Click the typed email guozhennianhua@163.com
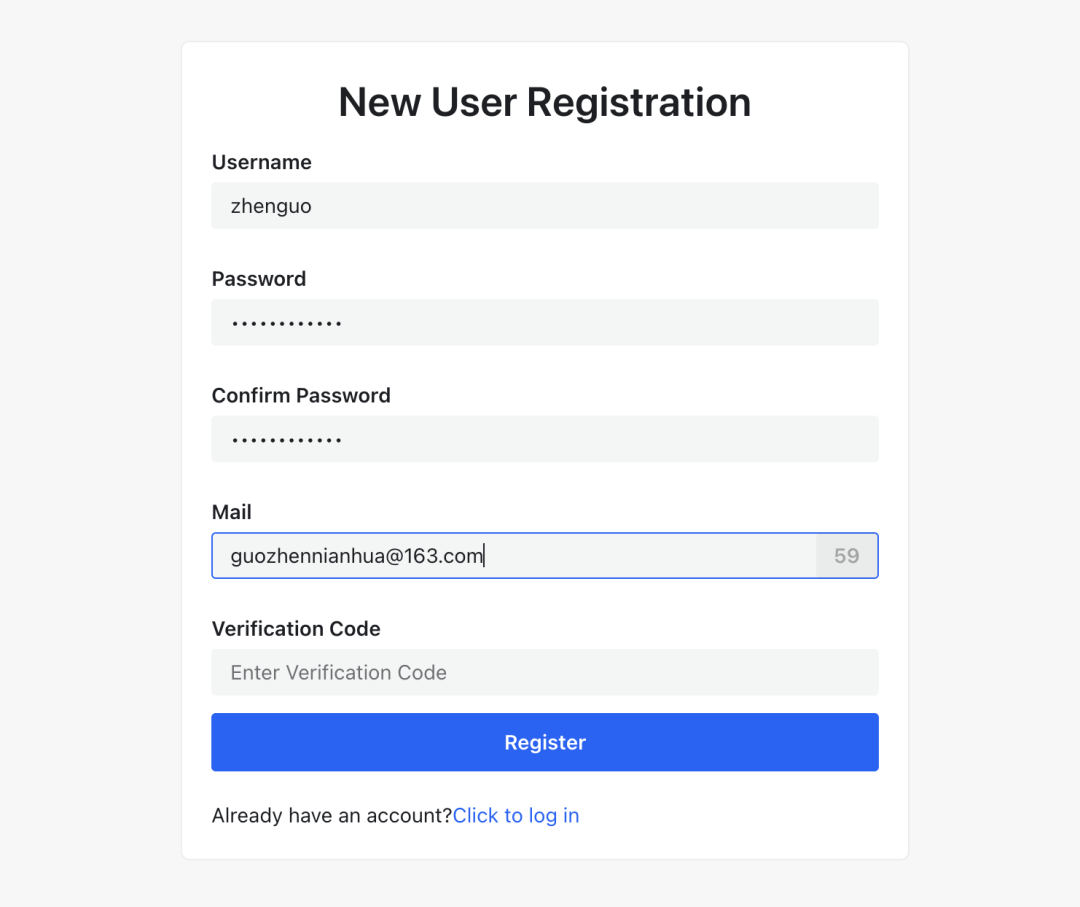The height and width of the screenshot is (907, 1080). (357, 556)
